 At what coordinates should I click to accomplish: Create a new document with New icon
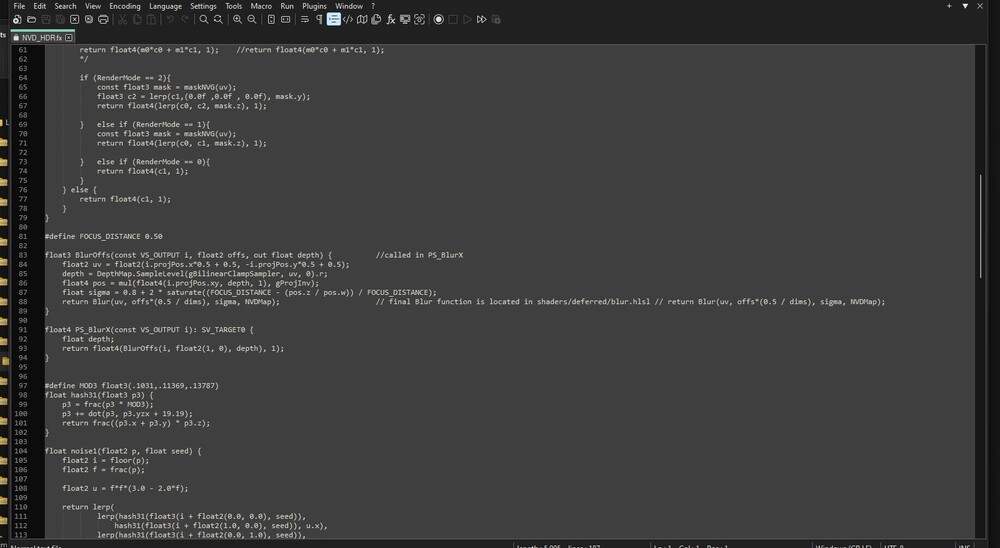click(17, 20)
